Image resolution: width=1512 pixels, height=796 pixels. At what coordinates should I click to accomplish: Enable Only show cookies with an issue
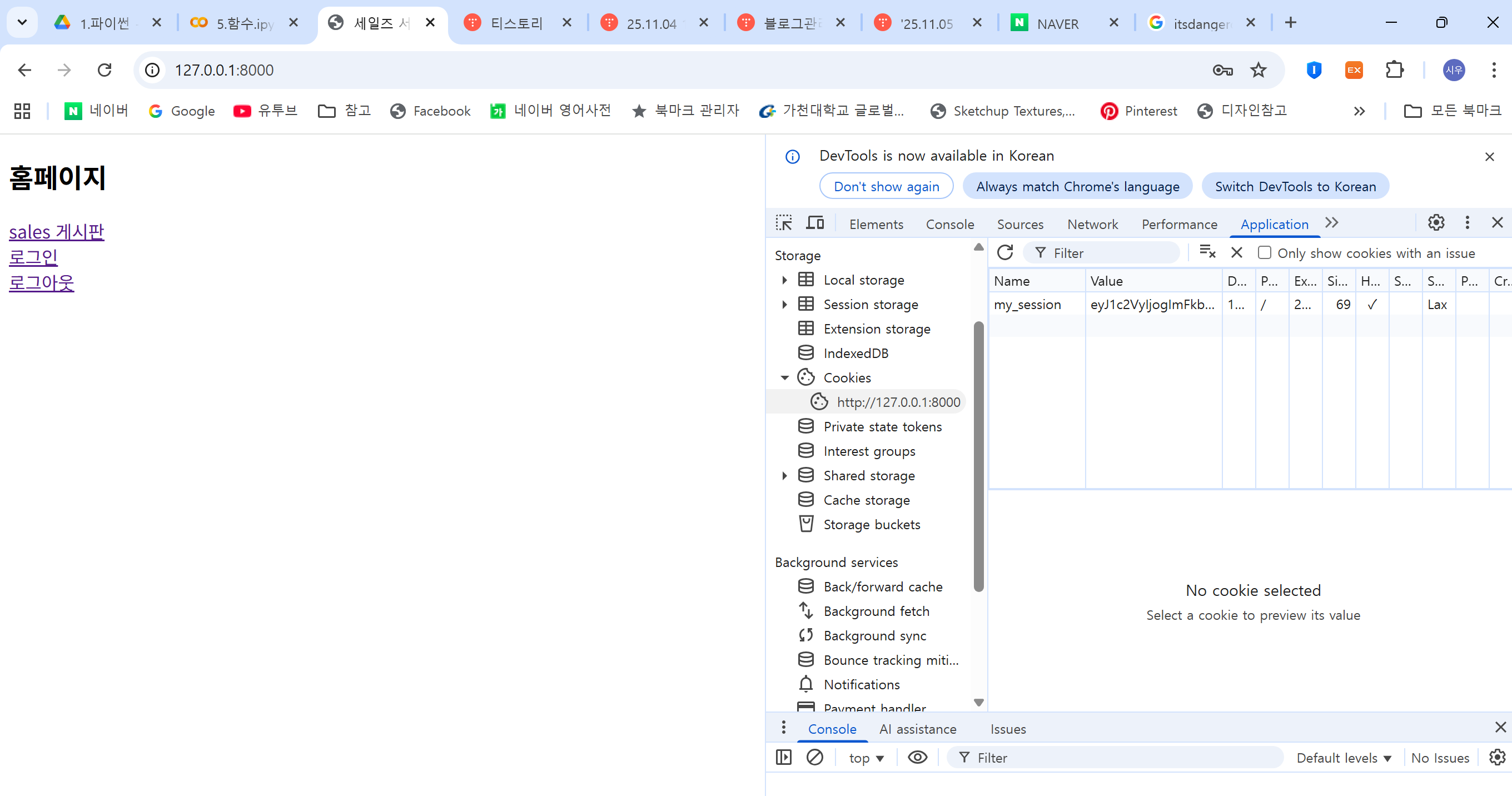coord(1264,252)
